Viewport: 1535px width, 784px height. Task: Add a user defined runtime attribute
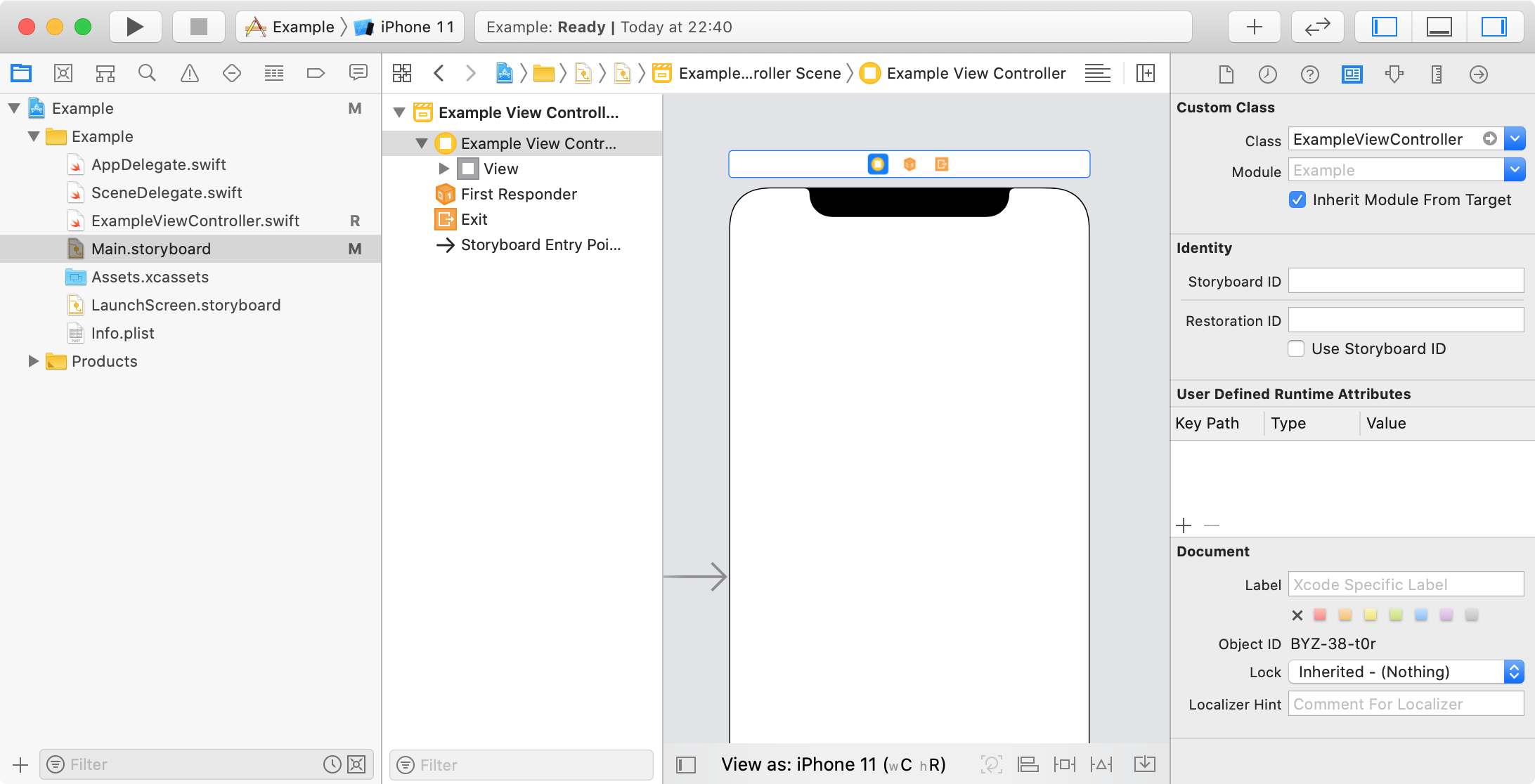click(x=1184, y=525)
